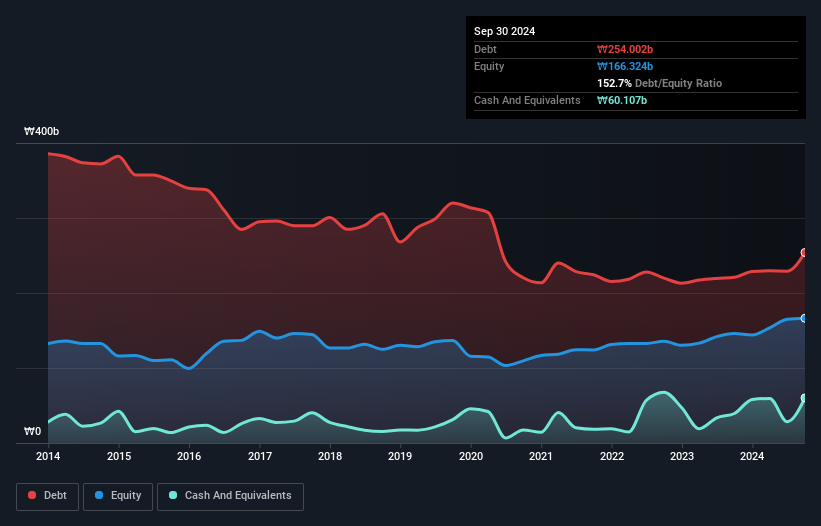
Task: Click the ₩0 y-axis label
Action: click(x=32, y=431)
